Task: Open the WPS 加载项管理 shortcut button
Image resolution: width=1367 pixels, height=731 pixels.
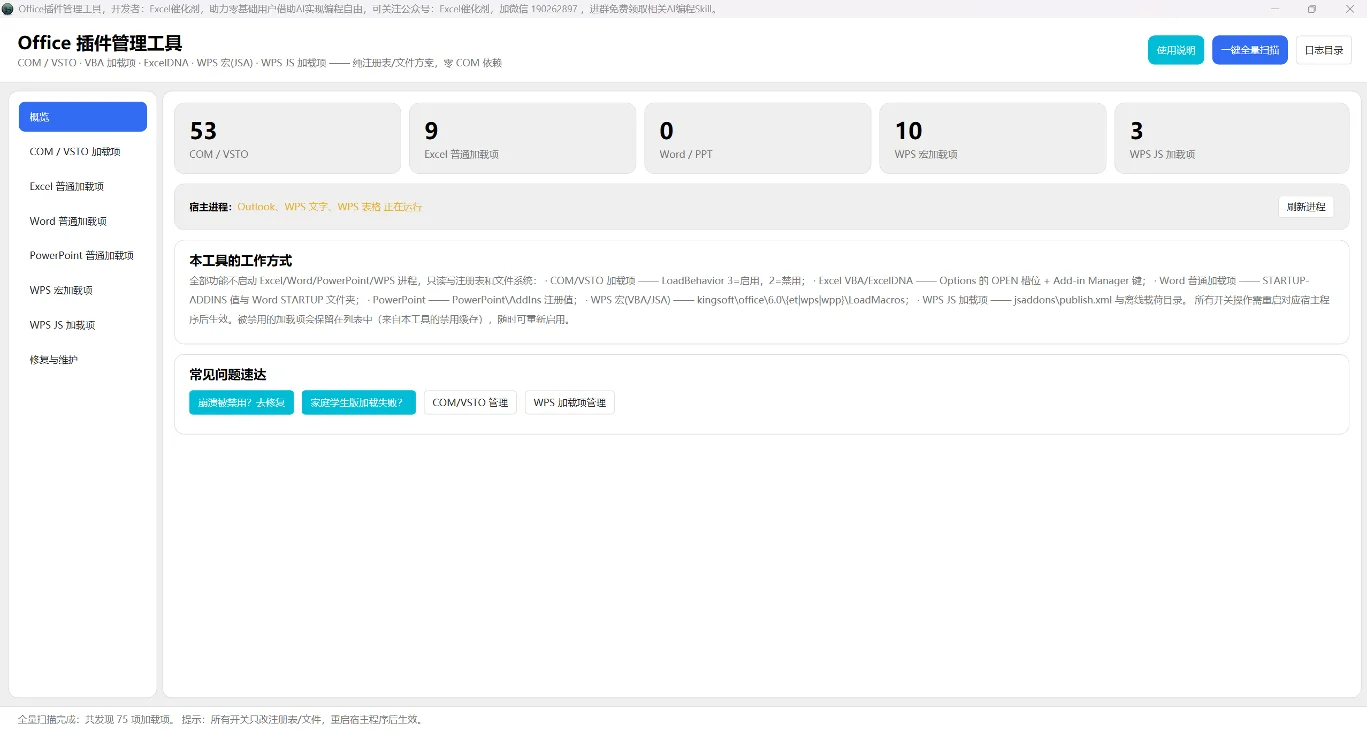Action: click(570, 403)
